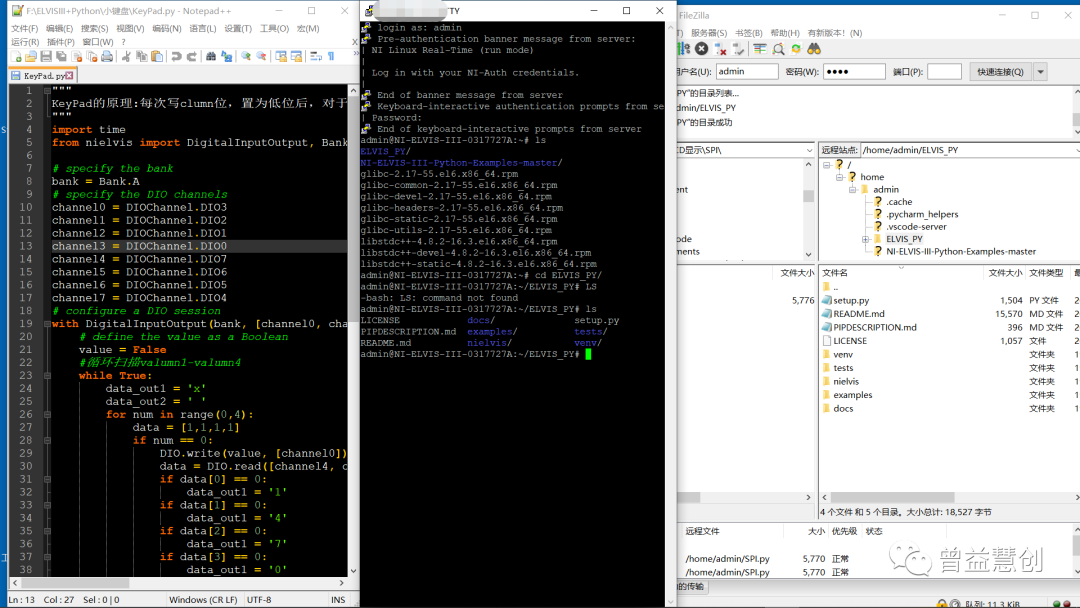Collapse the root / node in remote tree
This screenshot has height=608, width=1080.
827,165
